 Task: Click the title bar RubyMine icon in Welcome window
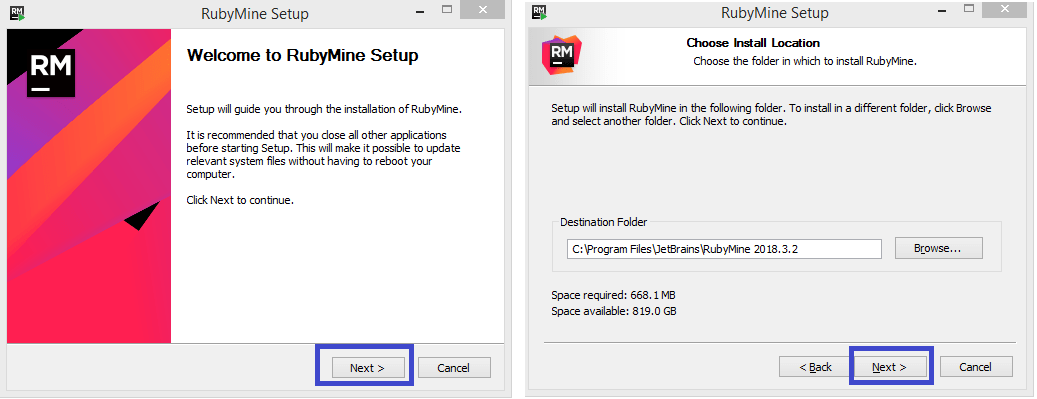18,13
